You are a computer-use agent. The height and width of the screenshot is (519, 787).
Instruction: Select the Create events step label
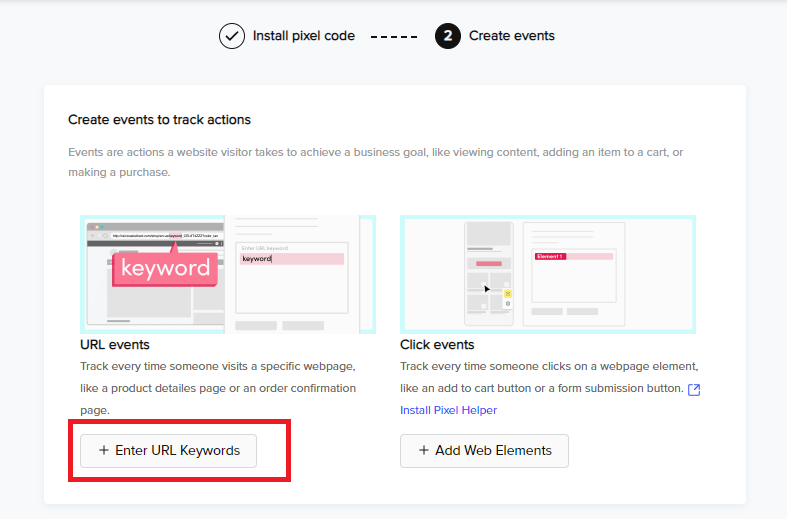(511, 36)
